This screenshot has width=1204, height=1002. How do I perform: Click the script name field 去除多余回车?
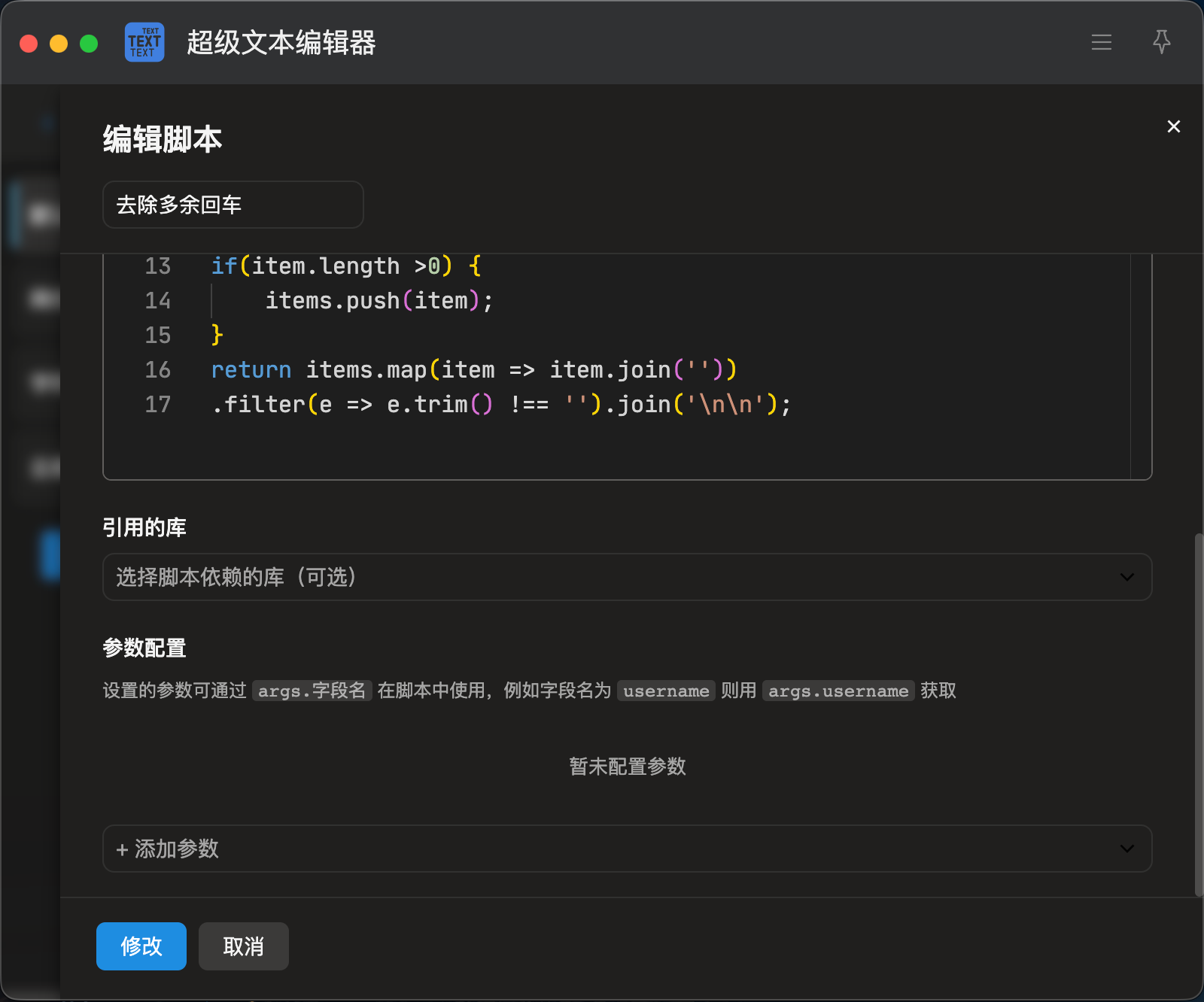[233, 205]
